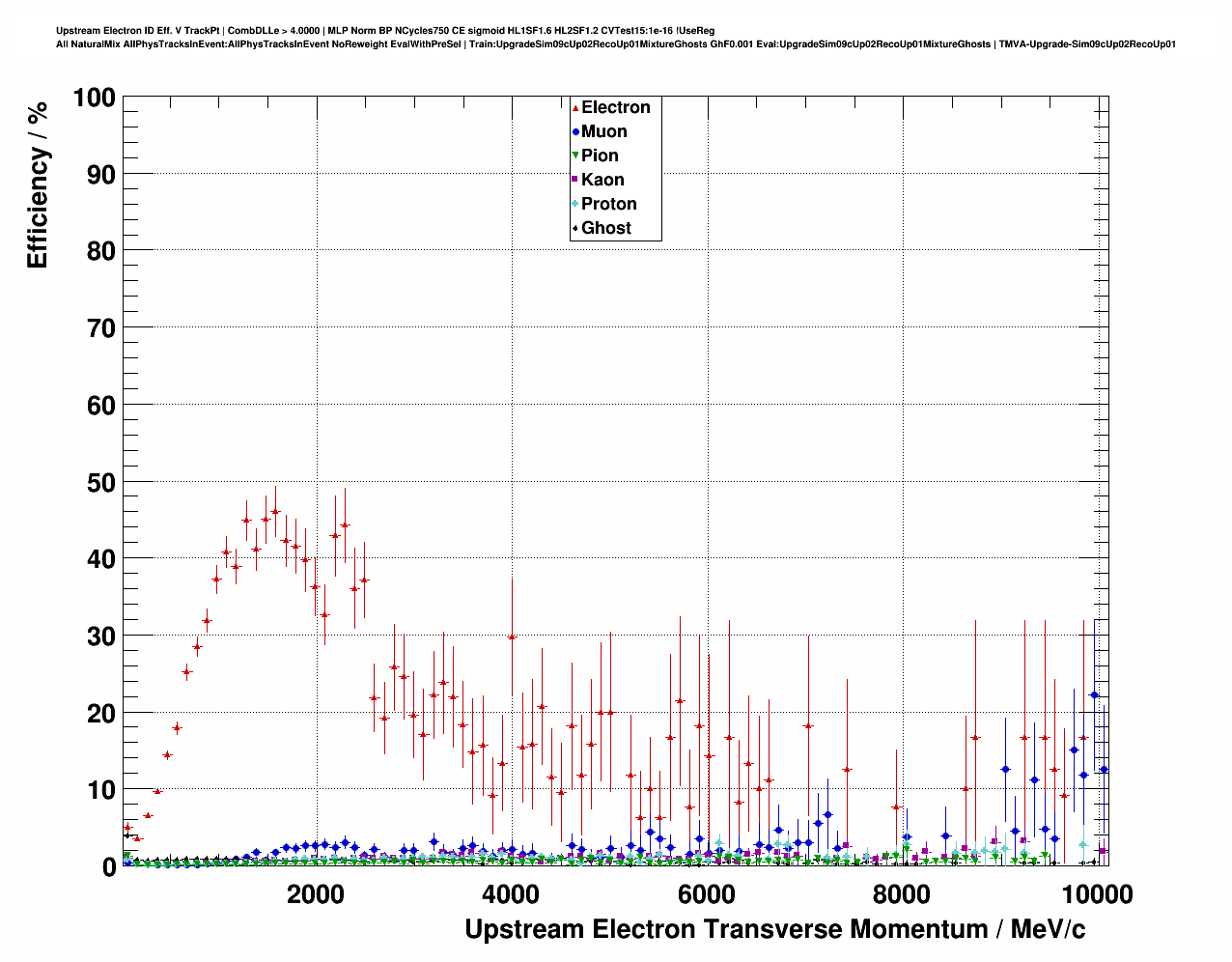Select the Electron legend label

pos(616,107)
